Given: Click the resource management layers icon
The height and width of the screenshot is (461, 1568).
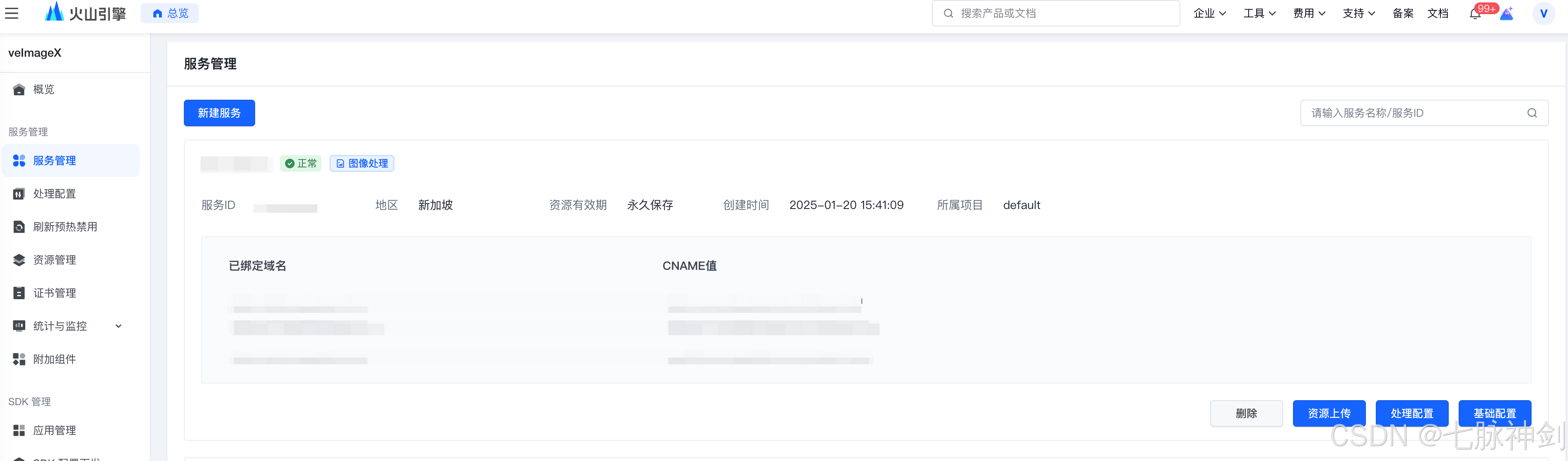Looking at the screenshot, I should click(19, 260).
